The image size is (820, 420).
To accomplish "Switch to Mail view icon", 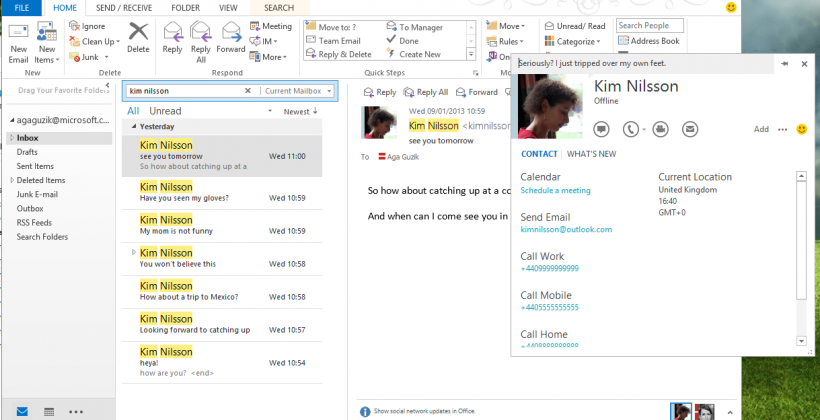I will point(22,412).
